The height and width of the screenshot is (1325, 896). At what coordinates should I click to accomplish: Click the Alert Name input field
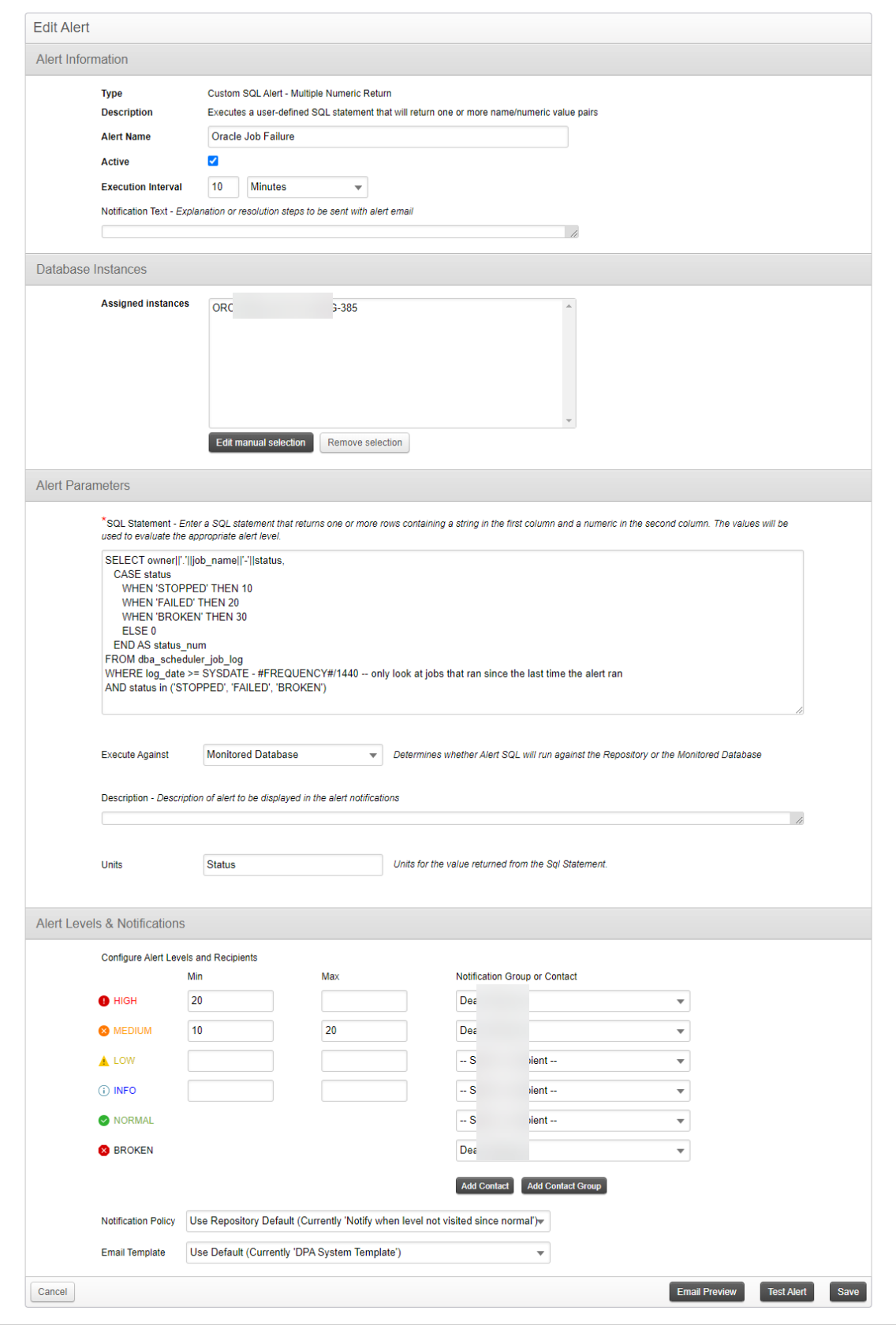[x=388, y=136]
